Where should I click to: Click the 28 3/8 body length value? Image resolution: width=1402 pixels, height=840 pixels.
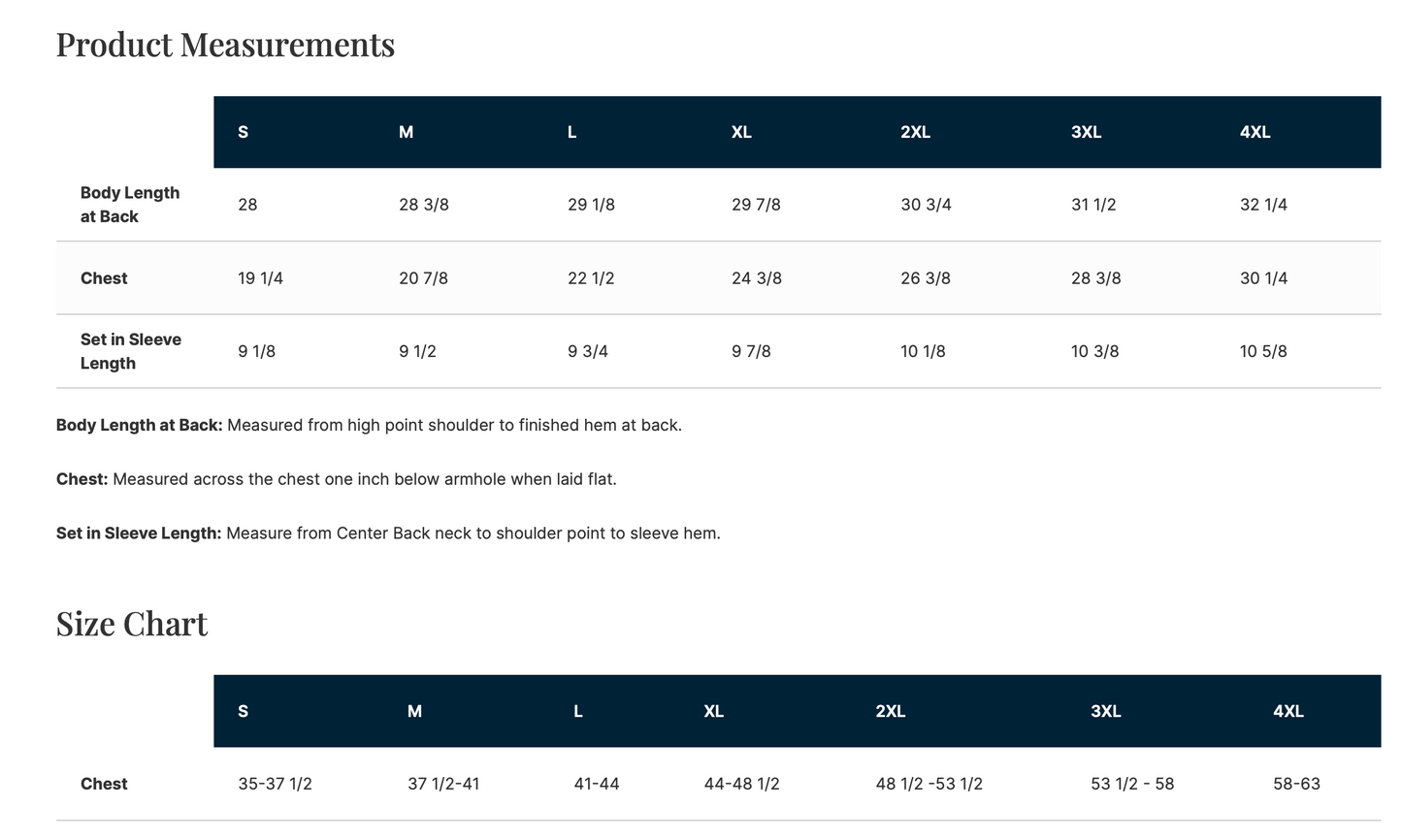[424, 205]
